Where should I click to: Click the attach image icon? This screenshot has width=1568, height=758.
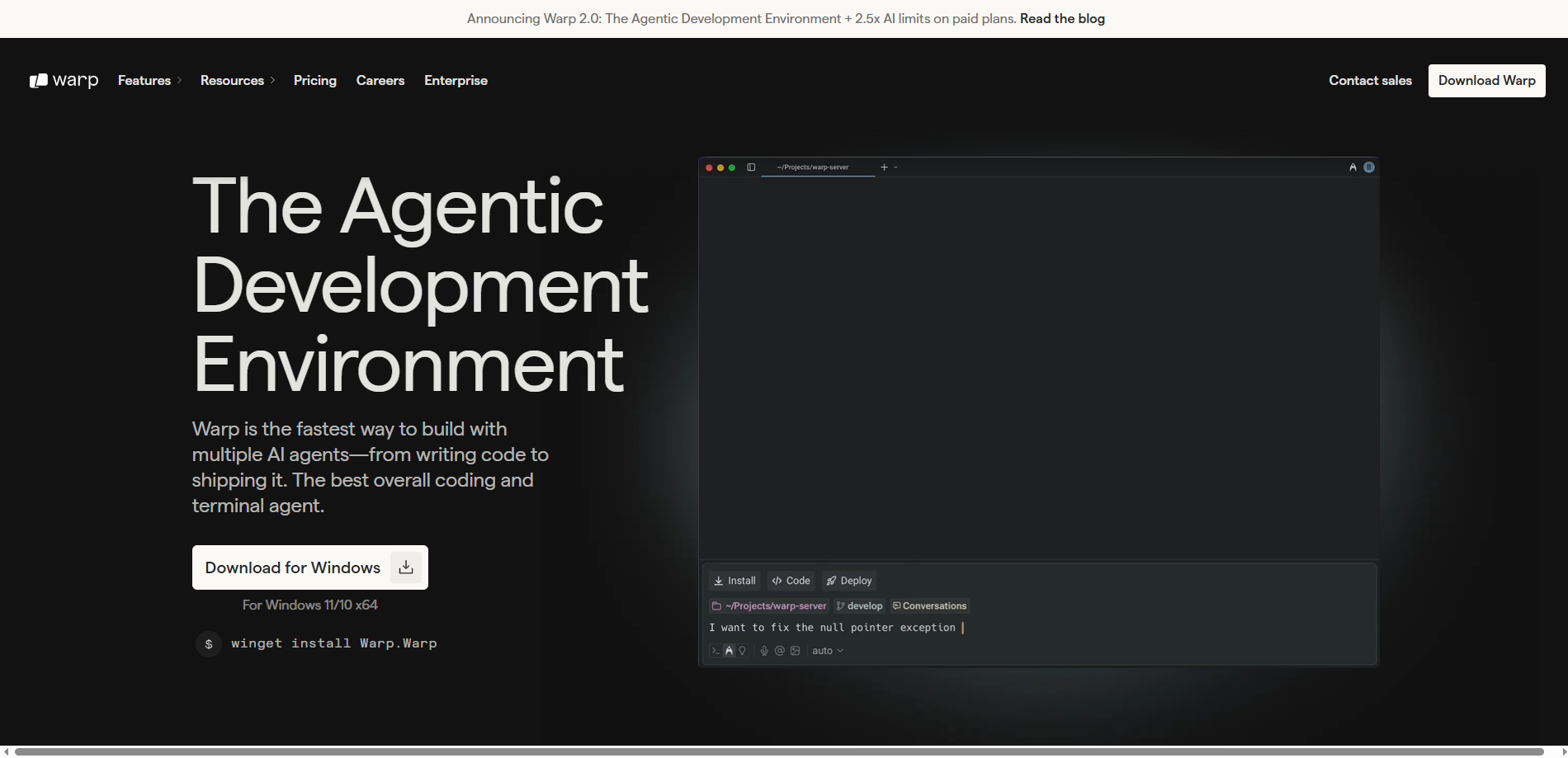point(796,651)
